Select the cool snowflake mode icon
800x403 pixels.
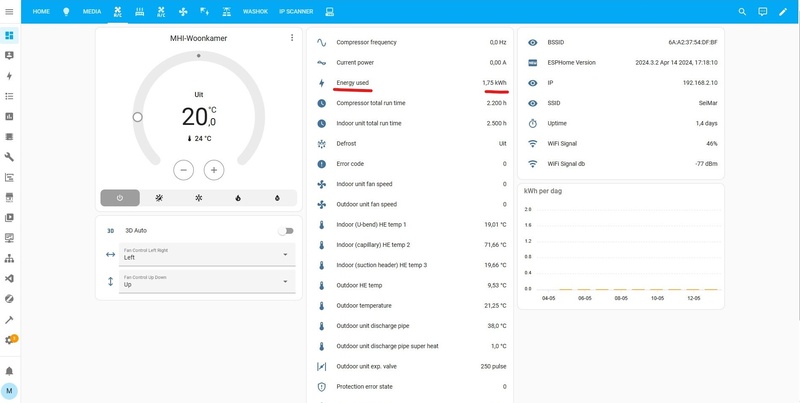tap(198, 198)
